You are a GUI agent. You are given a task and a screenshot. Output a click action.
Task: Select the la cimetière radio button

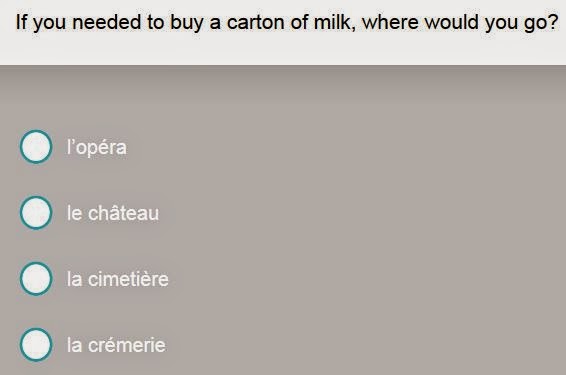pyautogui.click(x=36, y=279)
